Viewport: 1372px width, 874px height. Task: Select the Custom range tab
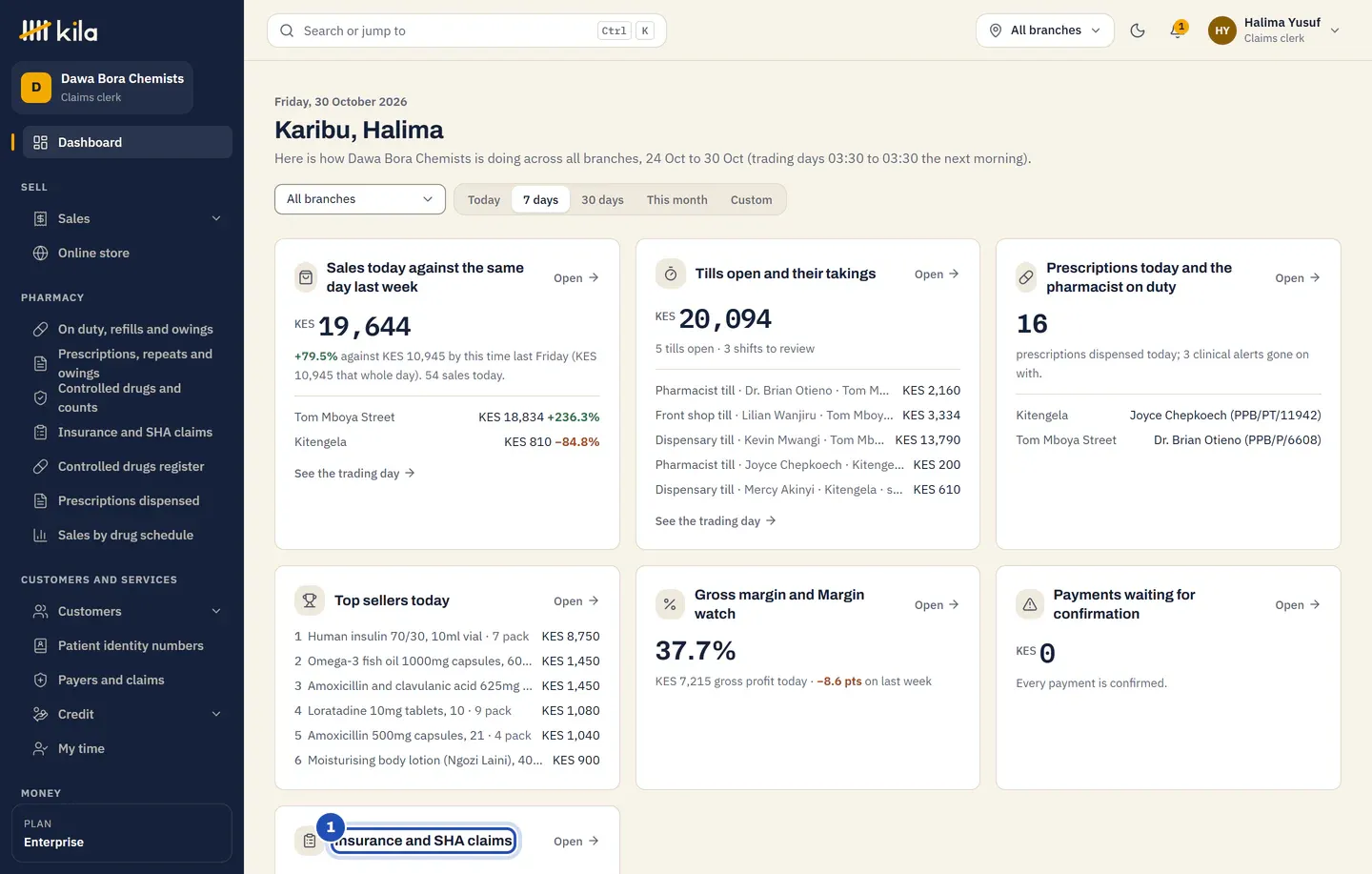pos(752,199)
